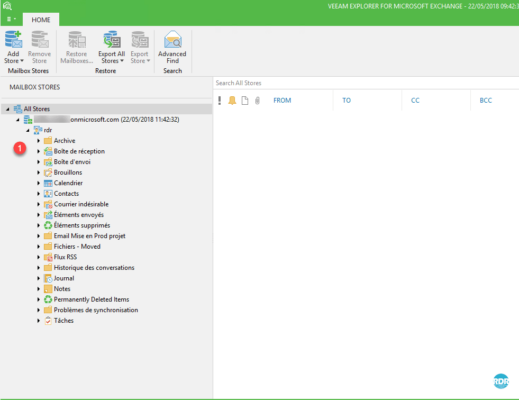The image size is (519, 400).
Task: Expand the Brouillons folder
Action: 38,172
